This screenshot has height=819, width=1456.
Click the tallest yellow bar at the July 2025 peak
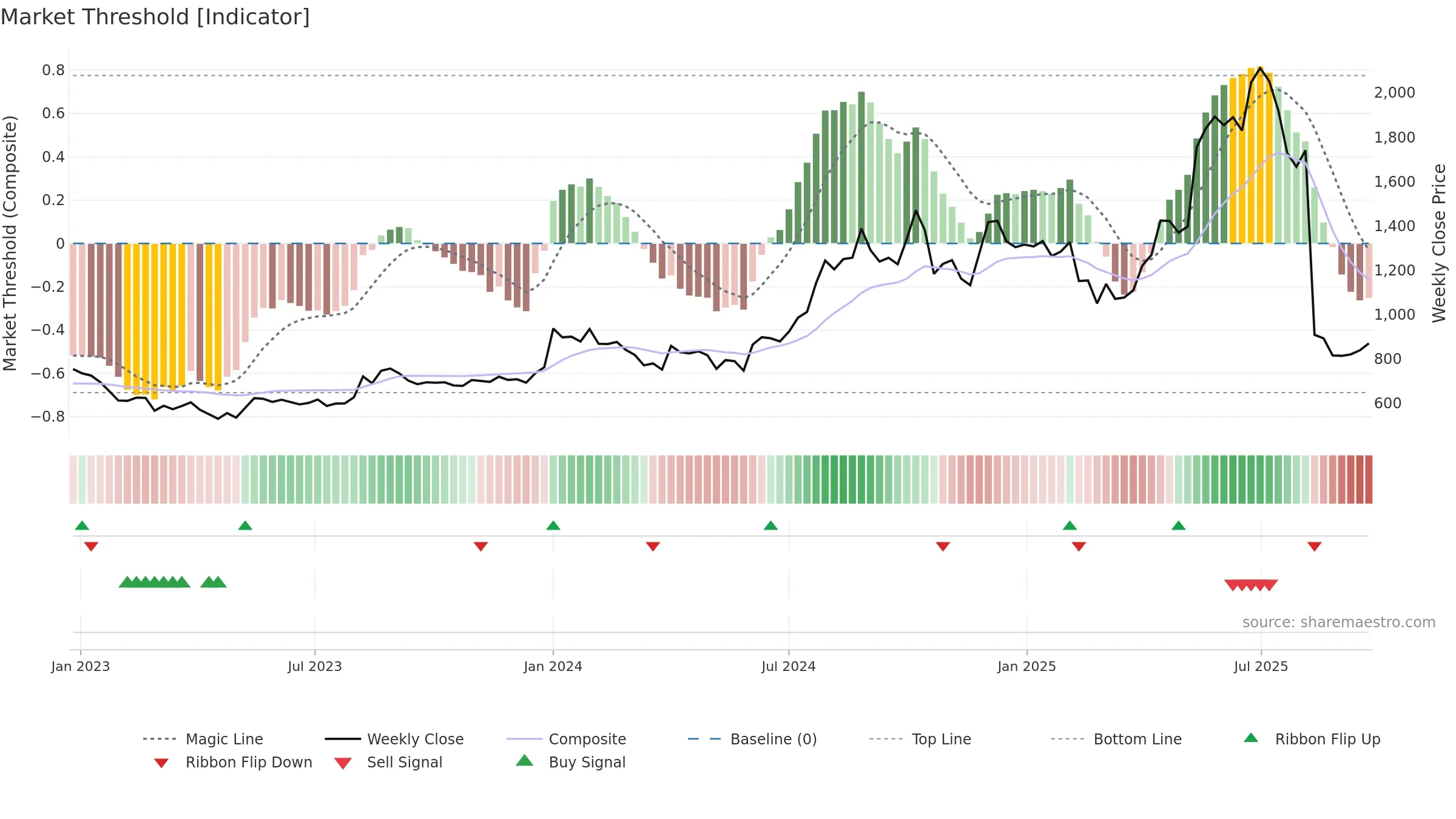point(1260,155)
